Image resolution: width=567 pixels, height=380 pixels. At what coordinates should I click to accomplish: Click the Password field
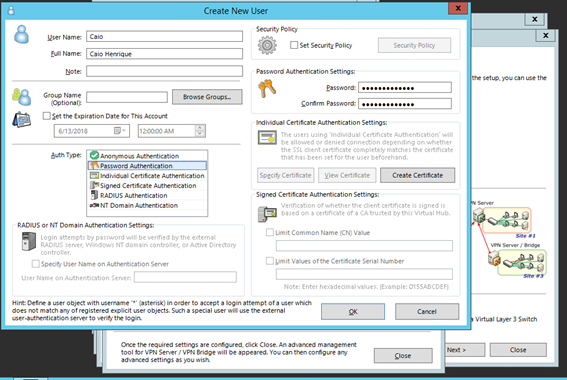(x=405, y=87)
